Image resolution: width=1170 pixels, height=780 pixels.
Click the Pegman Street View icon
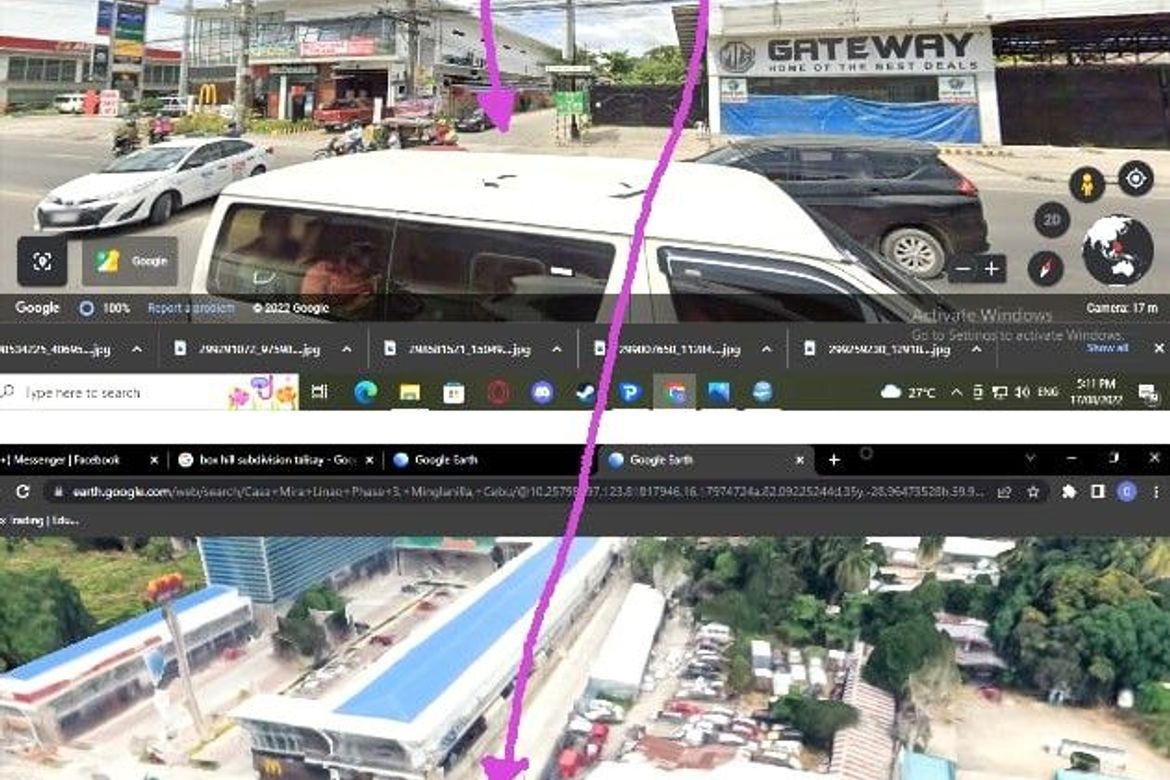[1087, 184]
